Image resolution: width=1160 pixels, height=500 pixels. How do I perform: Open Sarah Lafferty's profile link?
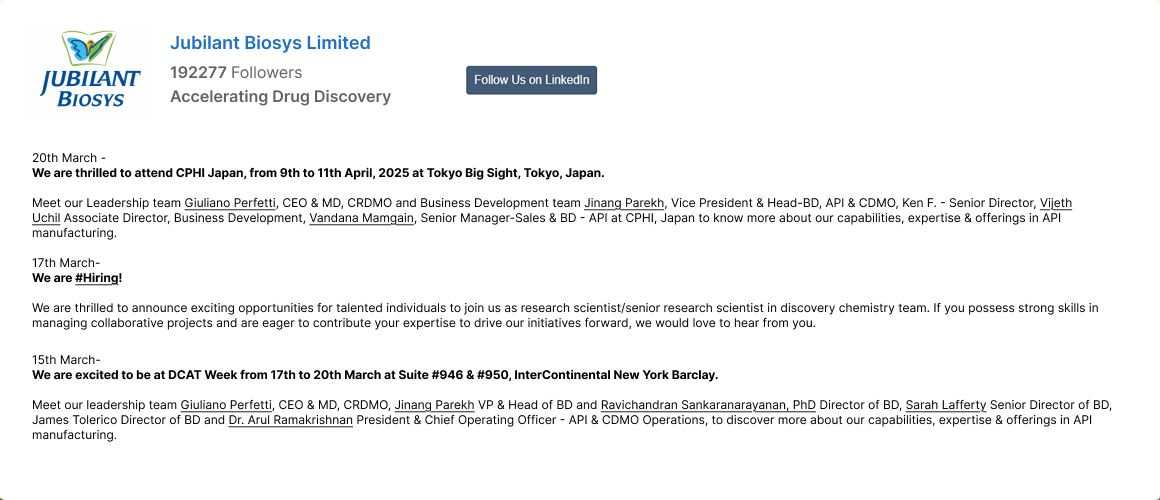click(945, 405)
